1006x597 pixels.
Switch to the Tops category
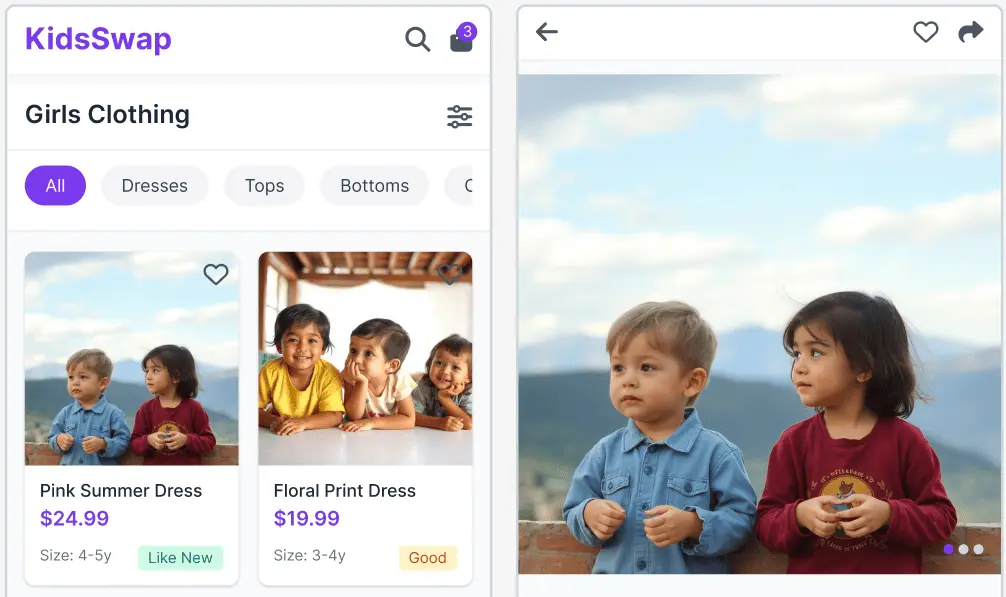[264, 186]
